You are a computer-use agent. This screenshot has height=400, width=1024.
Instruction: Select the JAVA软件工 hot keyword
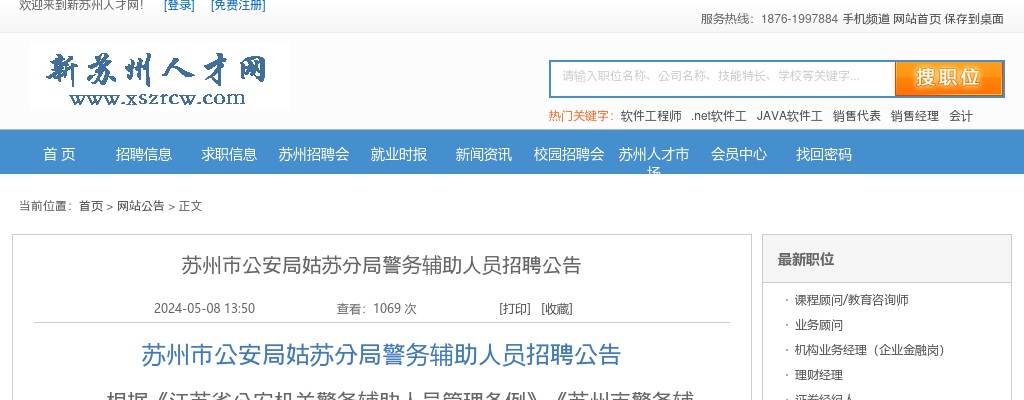789,116
